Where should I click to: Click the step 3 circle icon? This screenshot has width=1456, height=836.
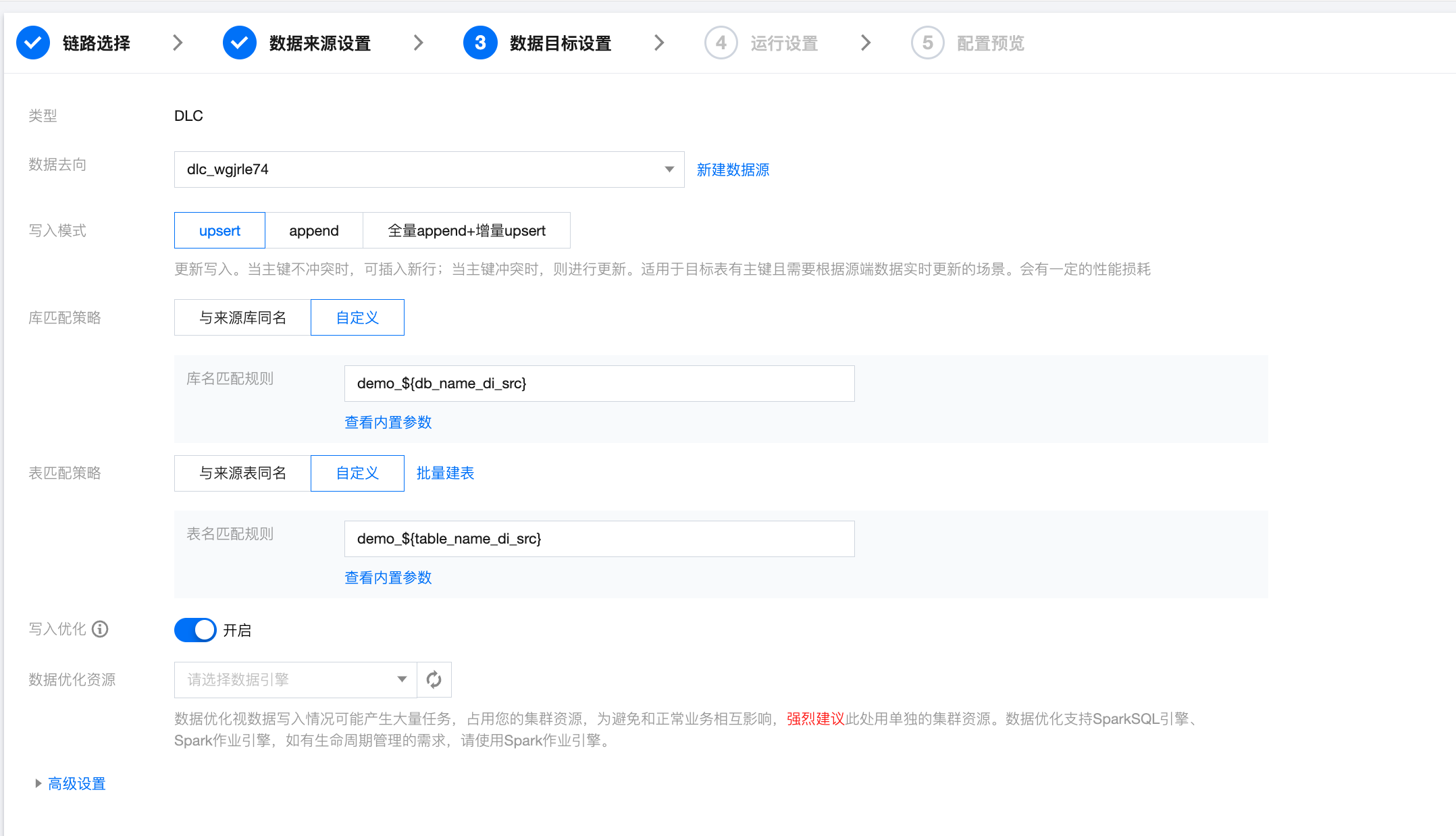tap(480, 43)
